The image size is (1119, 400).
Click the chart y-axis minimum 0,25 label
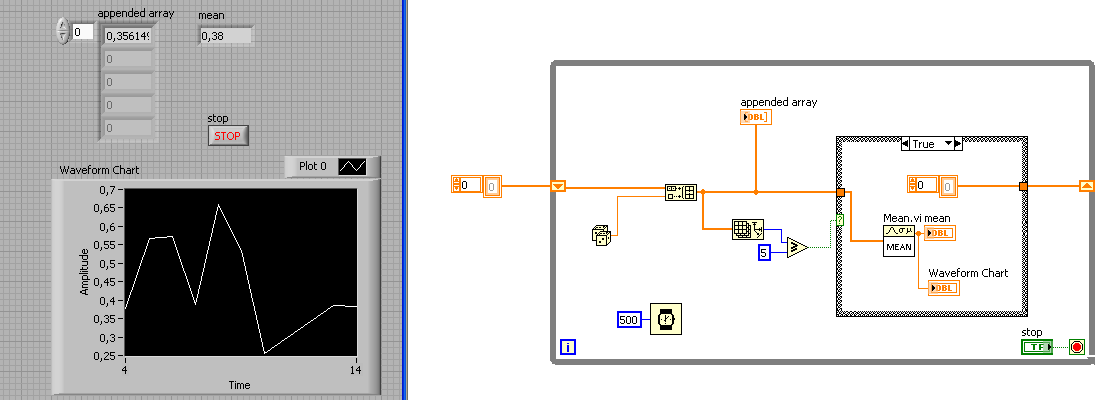point(107,356)
